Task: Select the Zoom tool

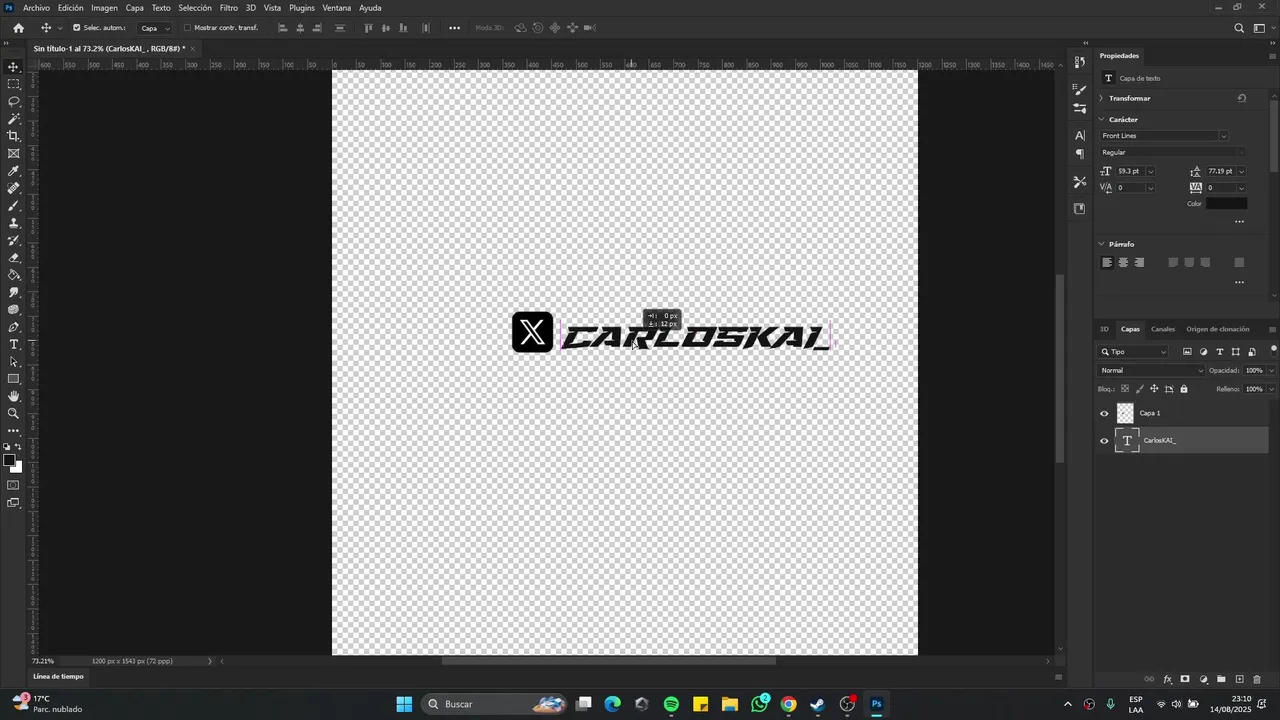Action: point(14,414)
